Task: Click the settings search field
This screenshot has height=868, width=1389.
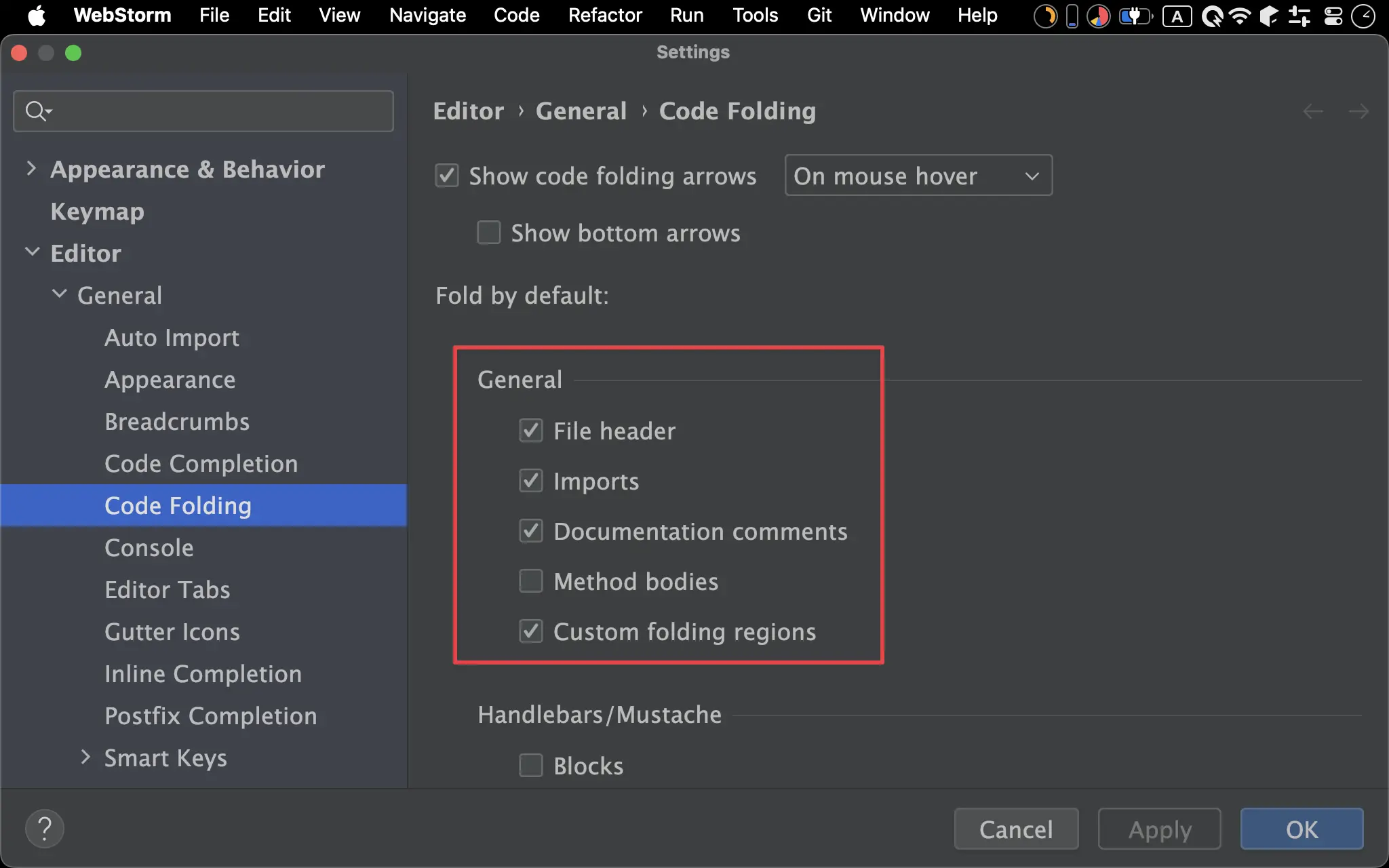Action: [217, 111]
